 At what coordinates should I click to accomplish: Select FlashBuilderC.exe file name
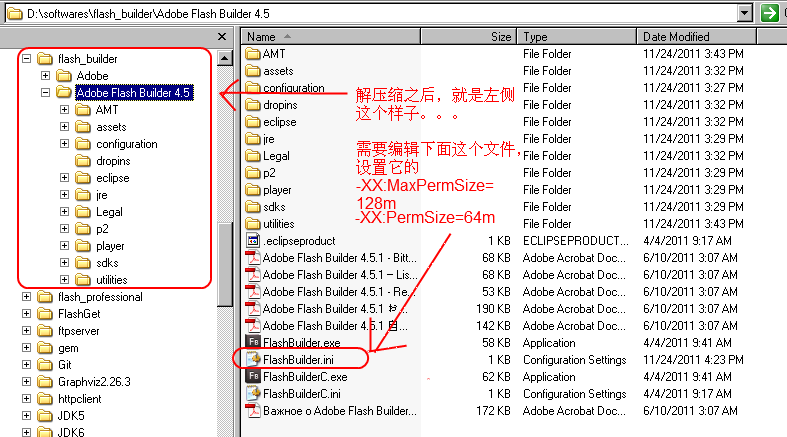click(x=305, y=377)
